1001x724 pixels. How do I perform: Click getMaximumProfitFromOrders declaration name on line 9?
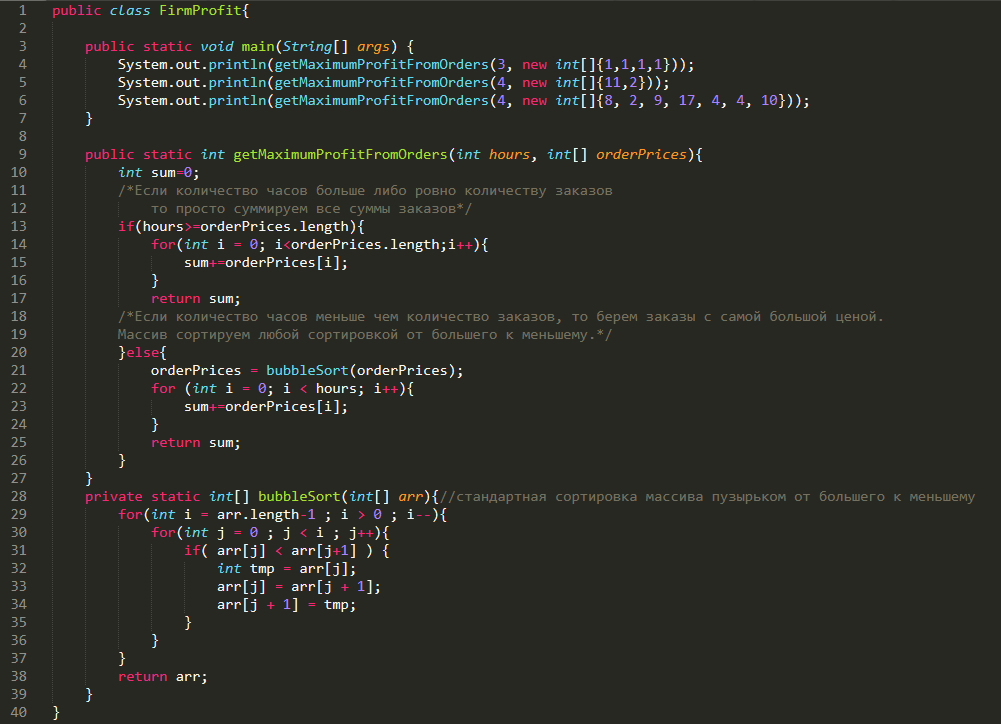tap(340, 155)
